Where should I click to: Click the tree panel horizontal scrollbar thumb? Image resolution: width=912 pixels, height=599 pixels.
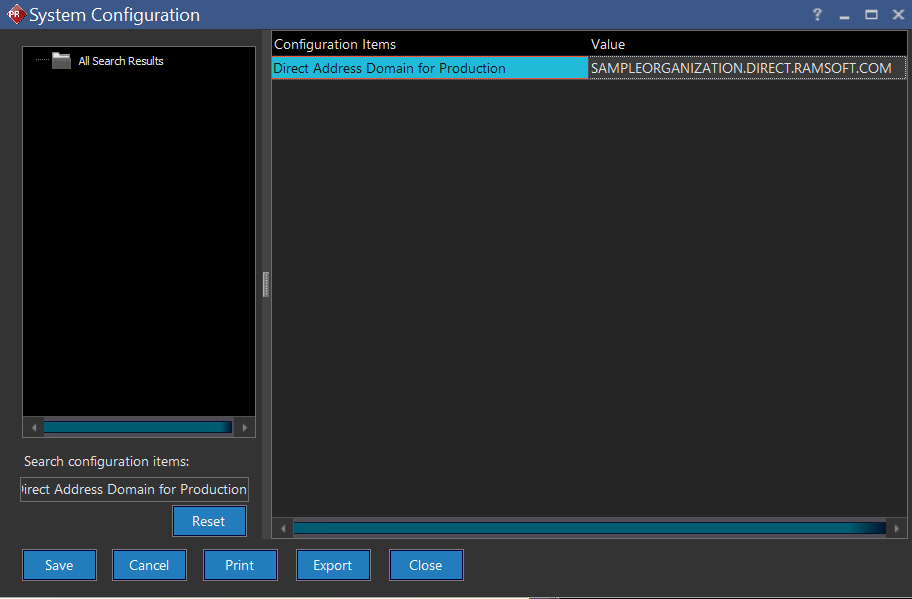coord(138,427)
